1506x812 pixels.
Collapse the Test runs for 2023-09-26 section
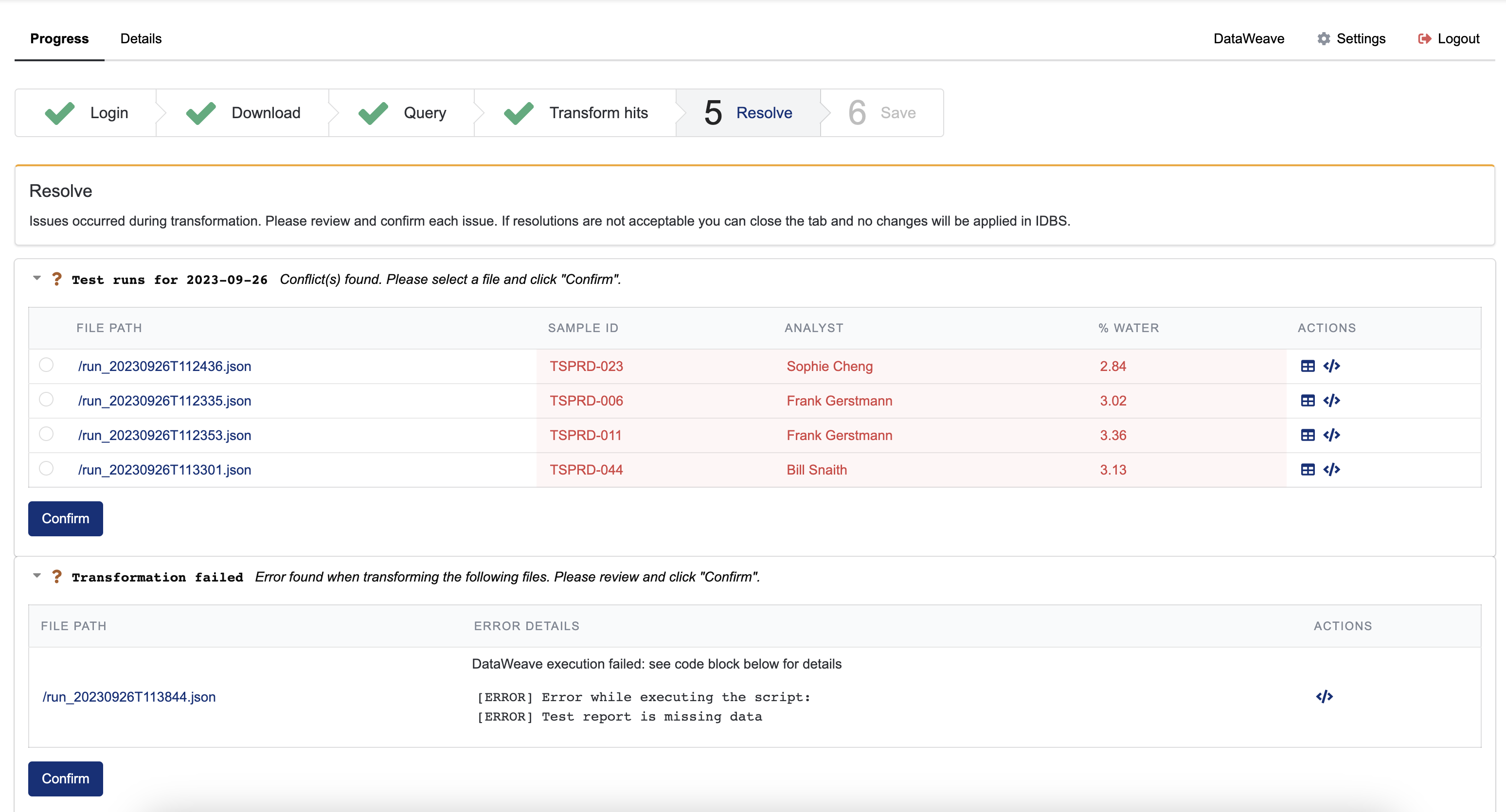(x=36, y=279)
